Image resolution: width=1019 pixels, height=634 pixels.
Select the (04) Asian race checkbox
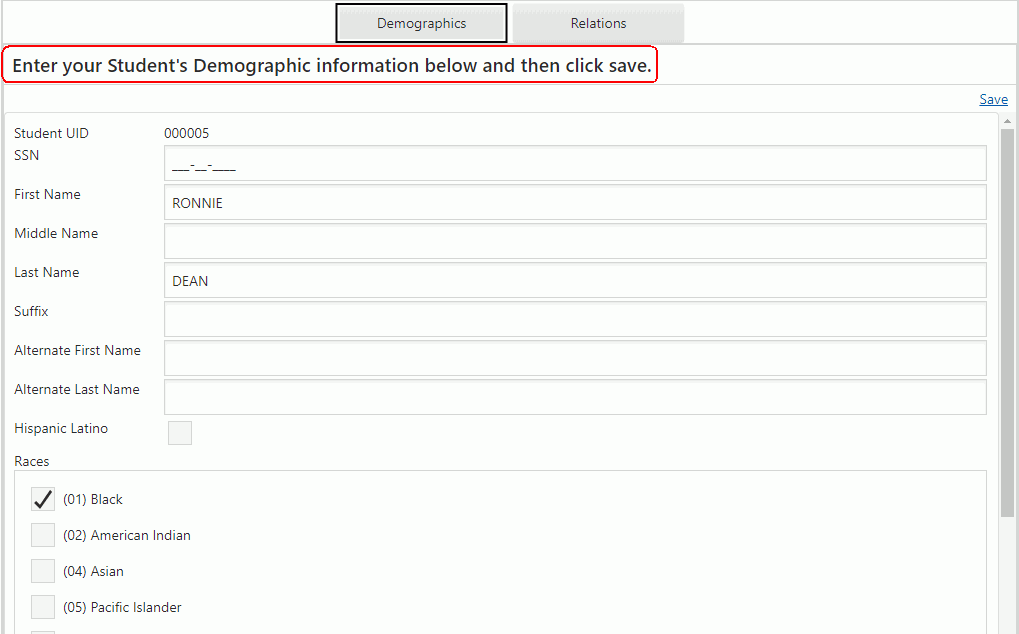pos(42,570)
